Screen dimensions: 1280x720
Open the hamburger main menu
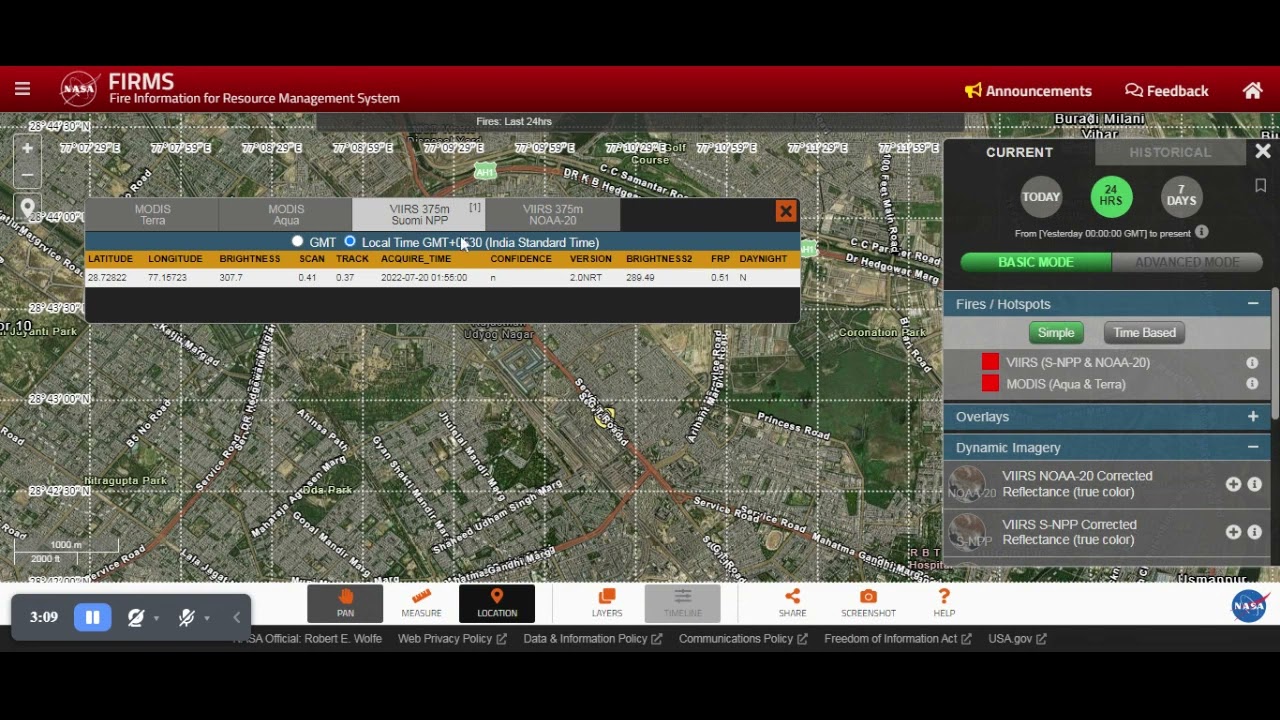point(22,90)
